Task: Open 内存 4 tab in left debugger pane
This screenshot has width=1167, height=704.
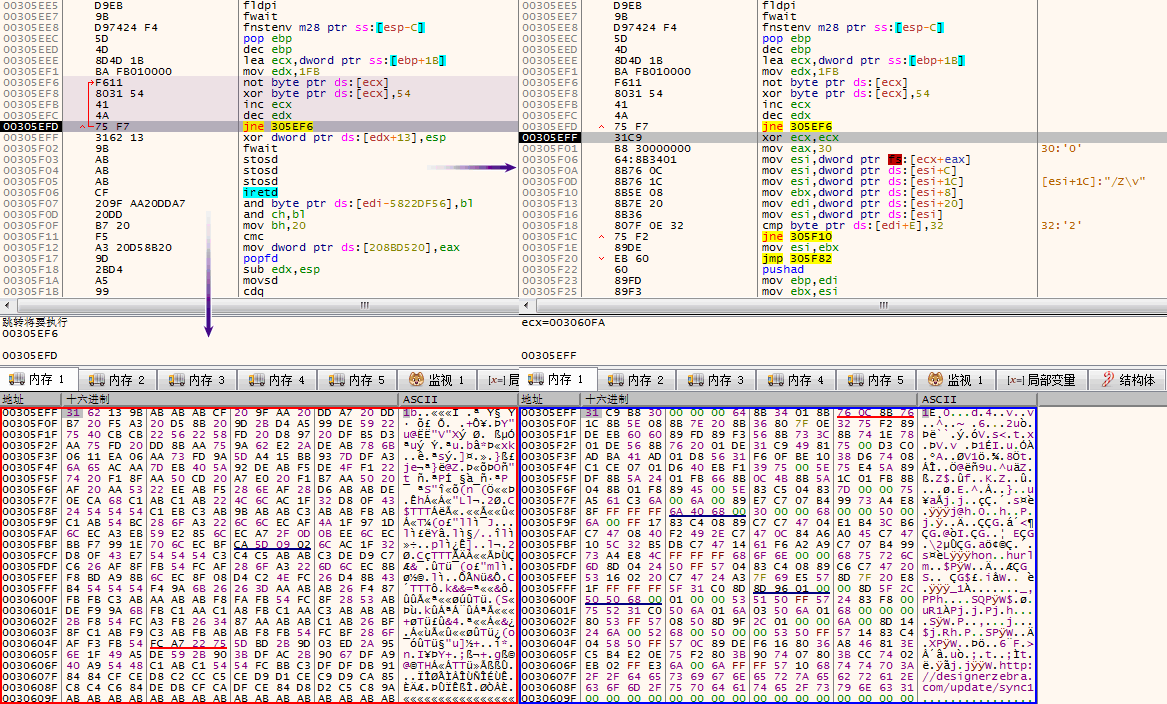Action: point(277,380)
